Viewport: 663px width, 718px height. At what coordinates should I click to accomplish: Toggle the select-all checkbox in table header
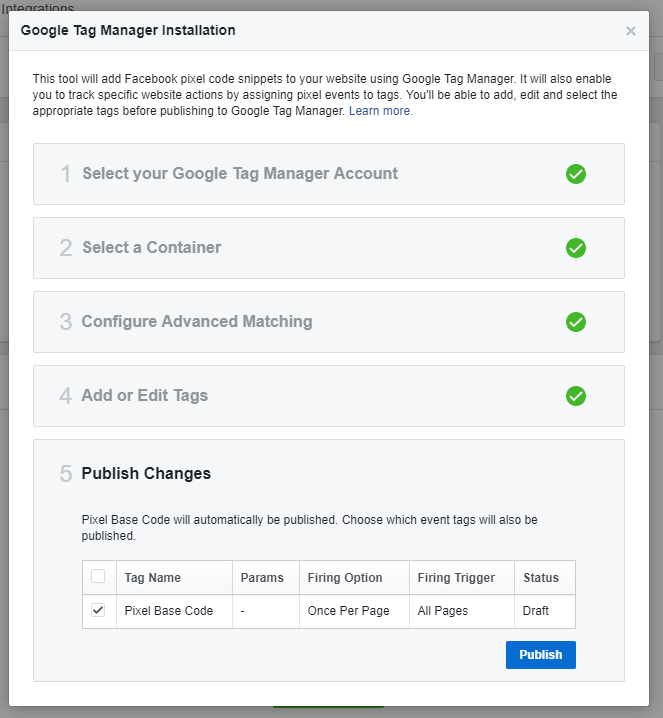[98, 576]
